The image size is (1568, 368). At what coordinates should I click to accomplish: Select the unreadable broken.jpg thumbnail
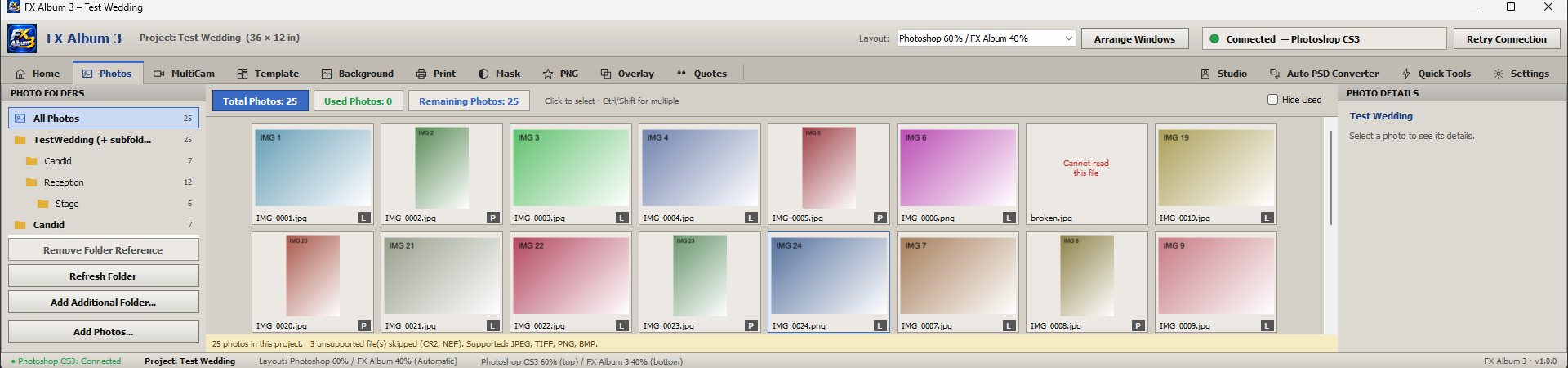point(1087,174)
